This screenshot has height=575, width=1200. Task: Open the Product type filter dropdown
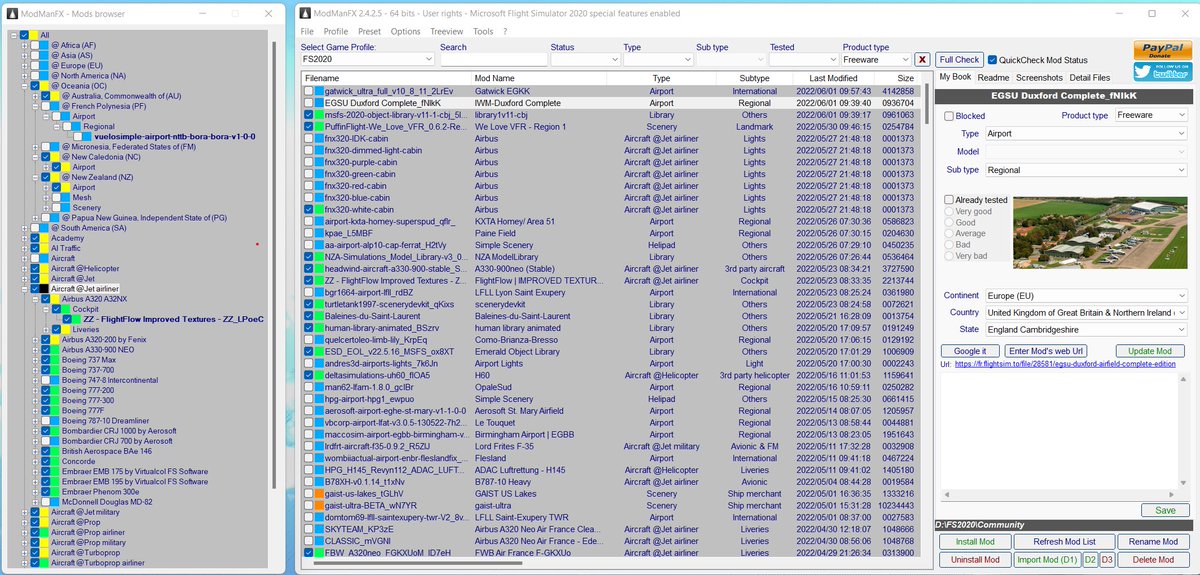click(876, 60)
